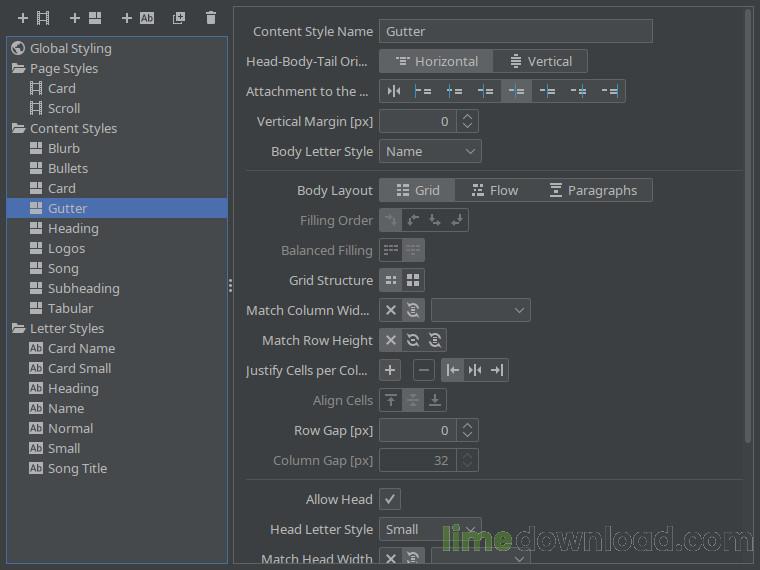760x570 pixels.
Task: Select the Song Title letter style
Action: (77, 468)
